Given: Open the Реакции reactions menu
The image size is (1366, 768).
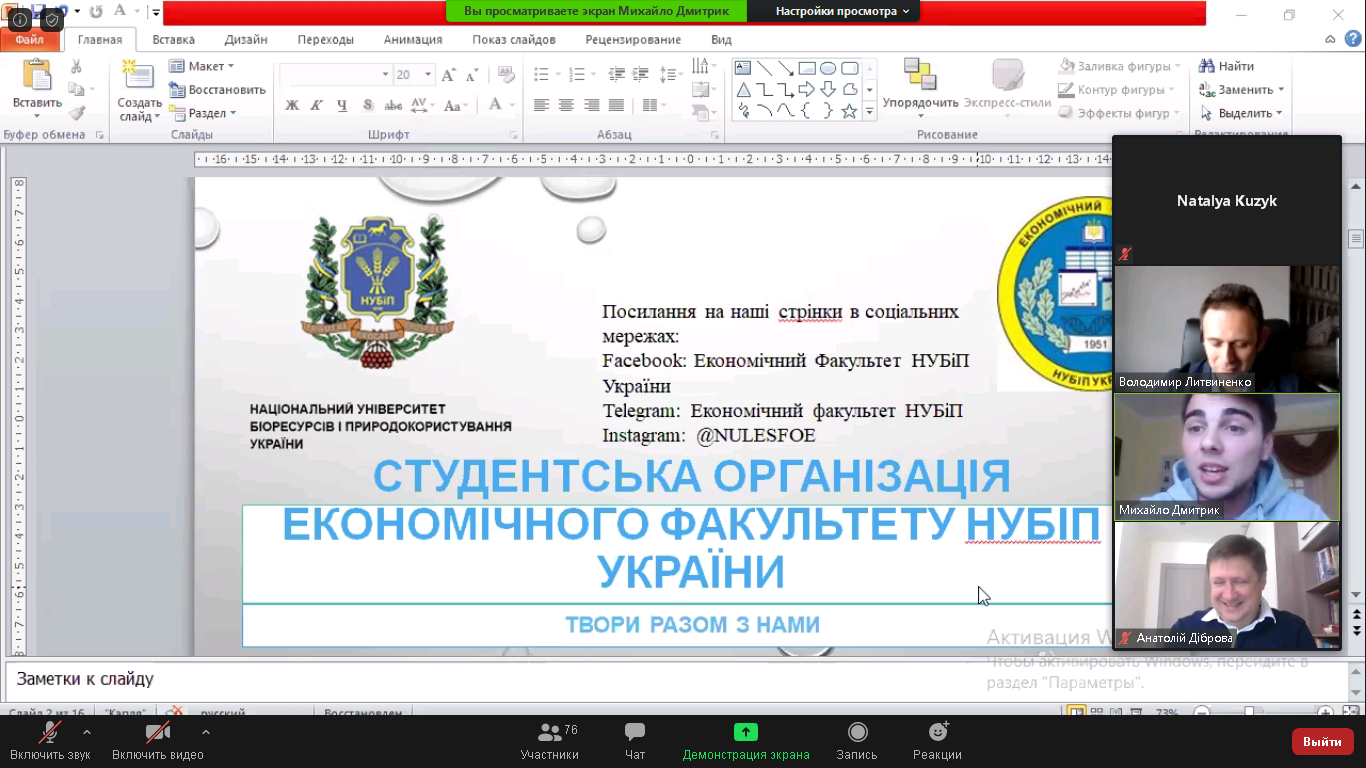Looking at the screenshot, I should coord(938,741).
